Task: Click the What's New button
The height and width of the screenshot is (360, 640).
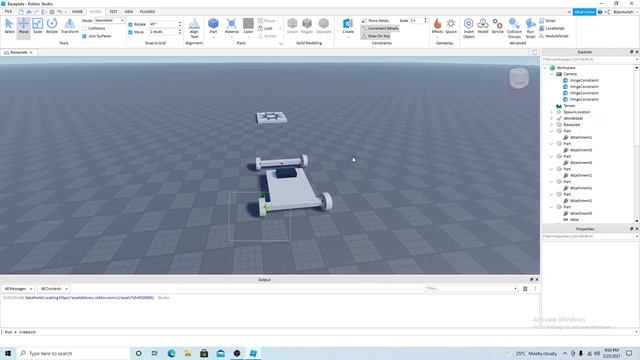Action: click(584, 12)
